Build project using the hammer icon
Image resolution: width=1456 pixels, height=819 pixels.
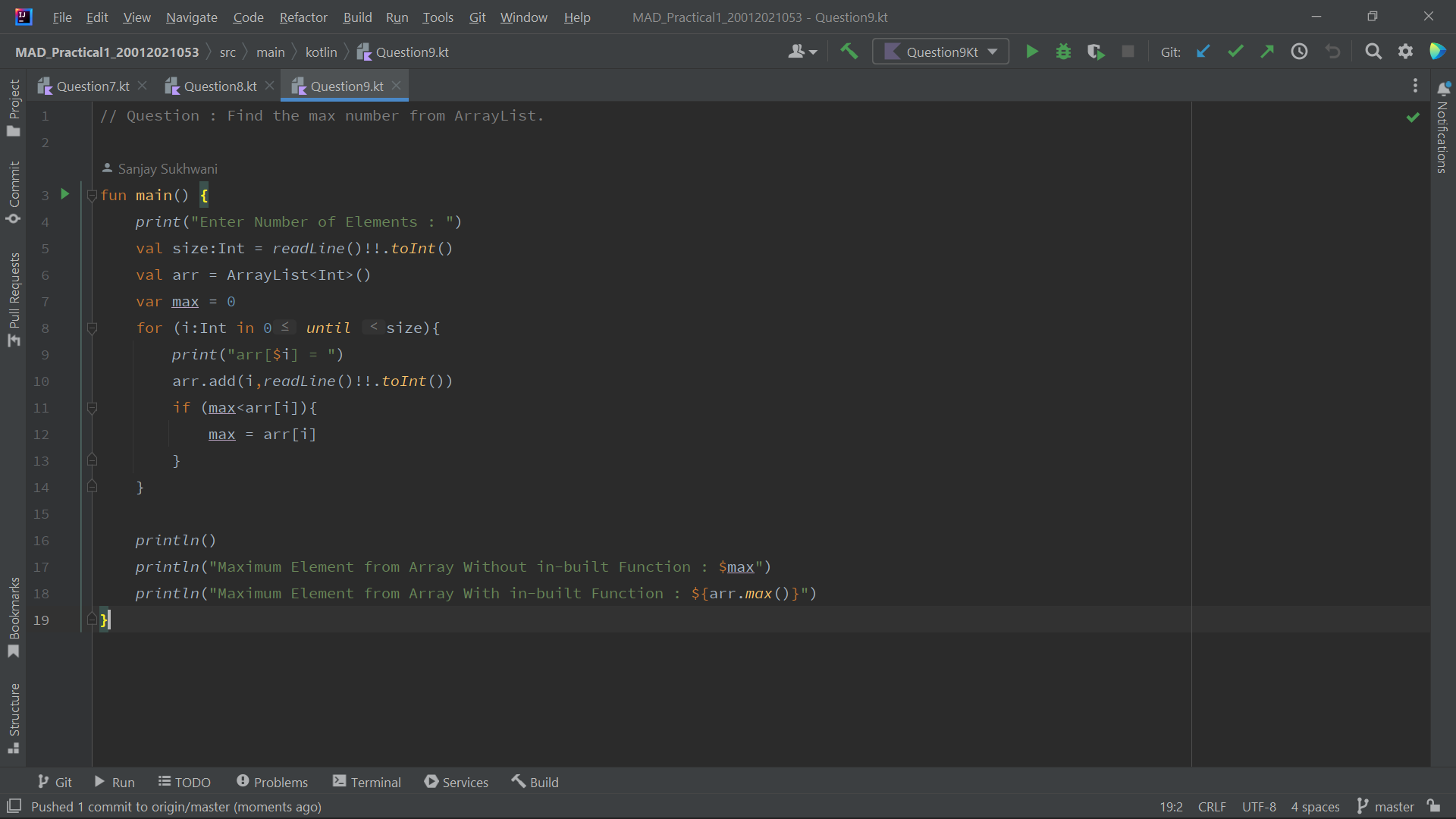(x=849, y=52)
